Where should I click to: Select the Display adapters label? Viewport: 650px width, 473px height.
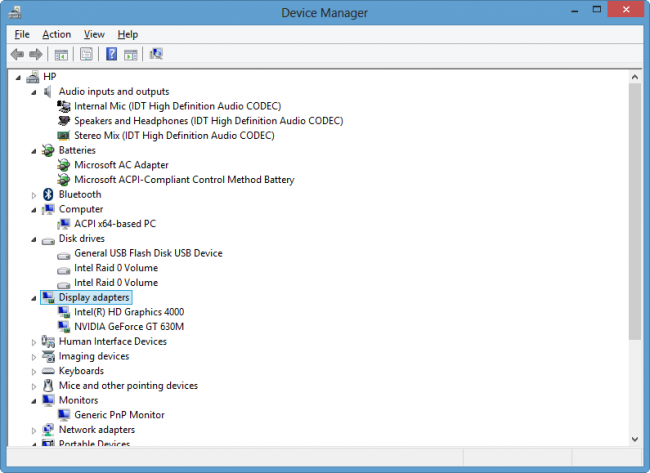point(94,297)
